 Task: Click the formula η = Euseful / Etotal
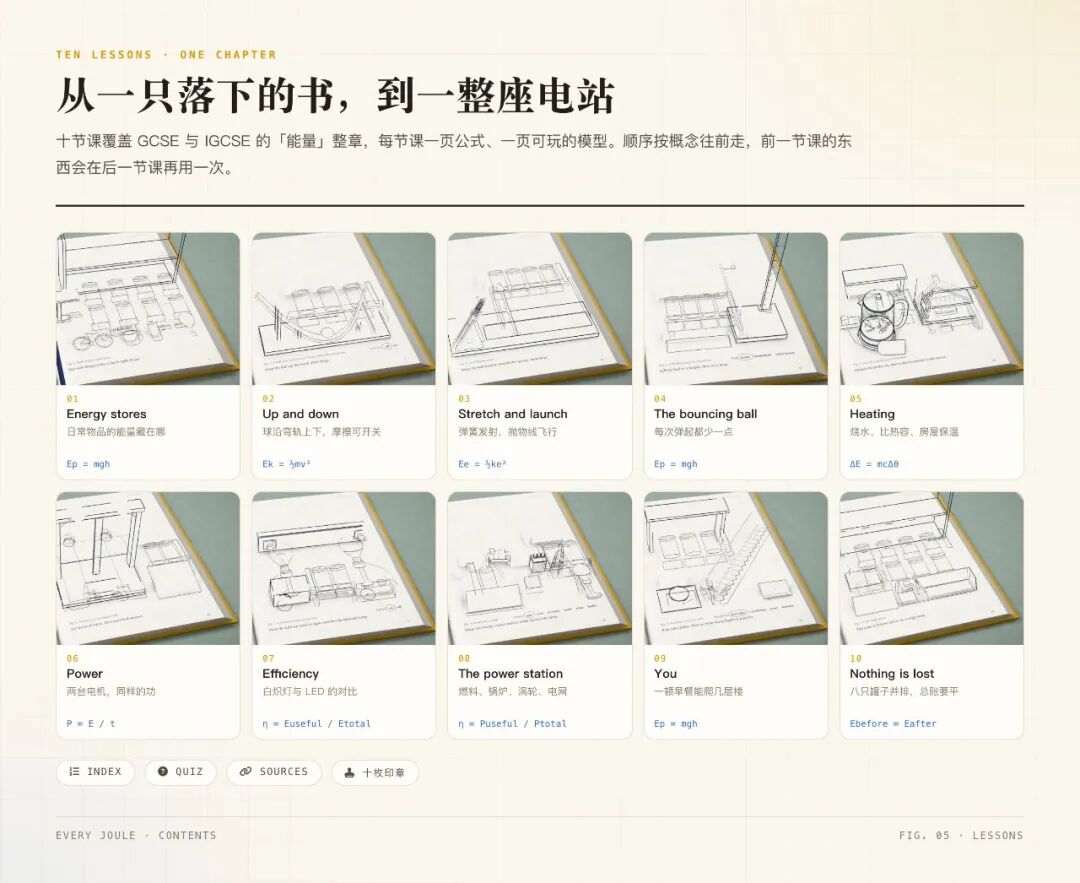[316, 724]
